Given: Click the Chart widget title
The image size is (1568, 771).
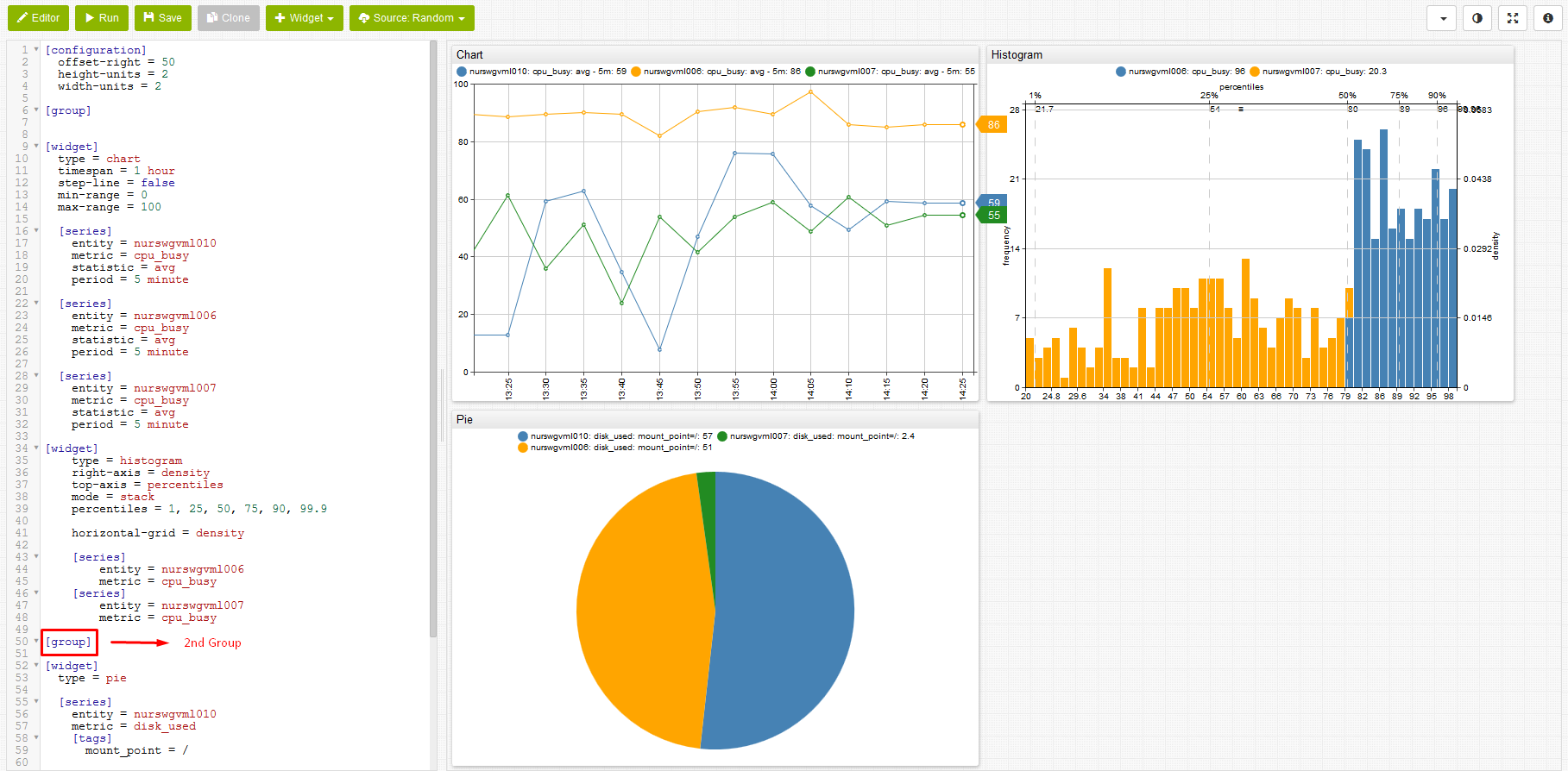Looking at the screenshot, I should coord(469,54).
